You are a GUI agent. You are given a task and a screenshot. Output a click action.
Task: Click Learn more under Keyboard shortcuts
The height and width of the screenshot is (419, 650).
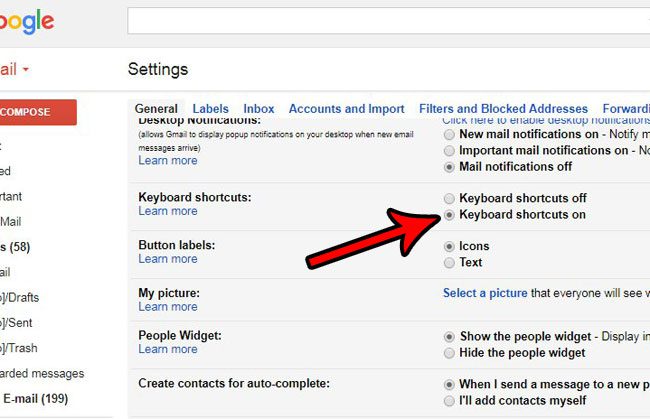(168, 212)
